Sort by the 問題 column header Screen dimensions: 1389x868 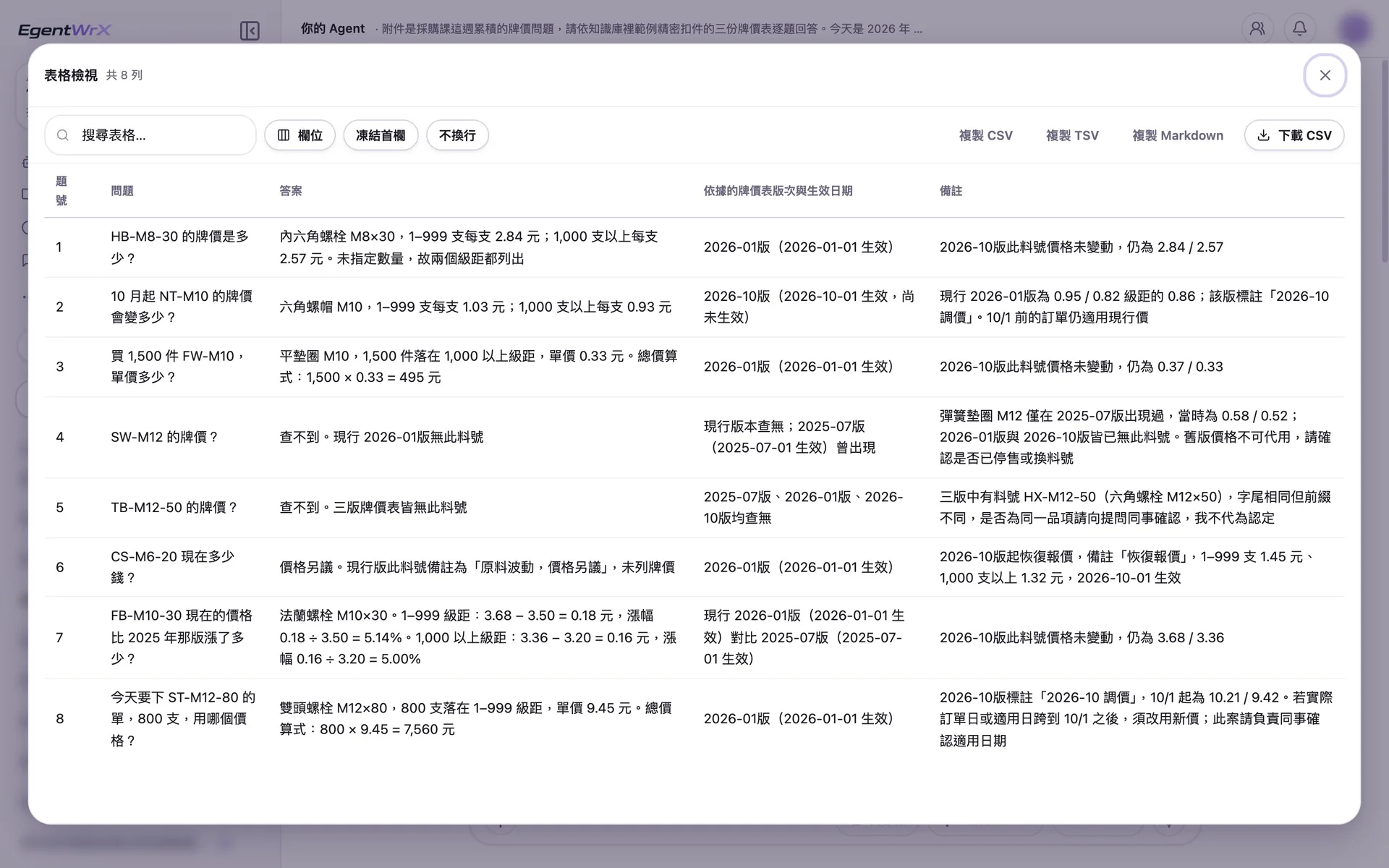click(x=122, y=191)
